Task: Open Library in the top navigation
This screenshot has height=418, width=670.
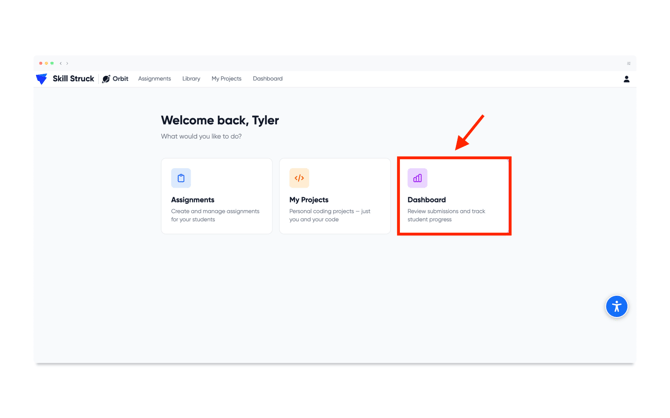Action: (191, 79)
